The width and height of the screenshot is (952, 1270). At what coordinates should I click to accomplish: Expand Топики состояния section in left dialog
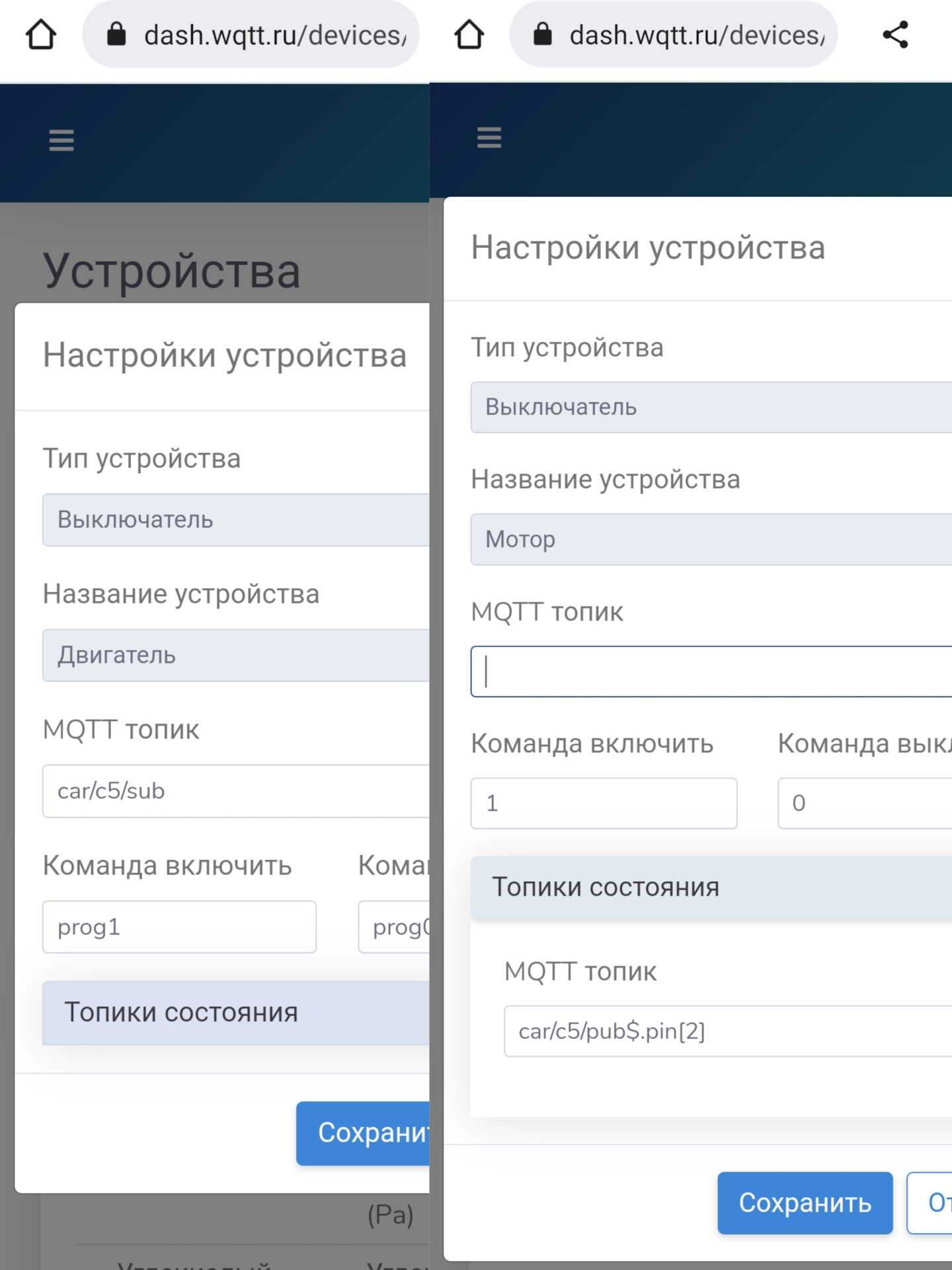click(236, 1013)
